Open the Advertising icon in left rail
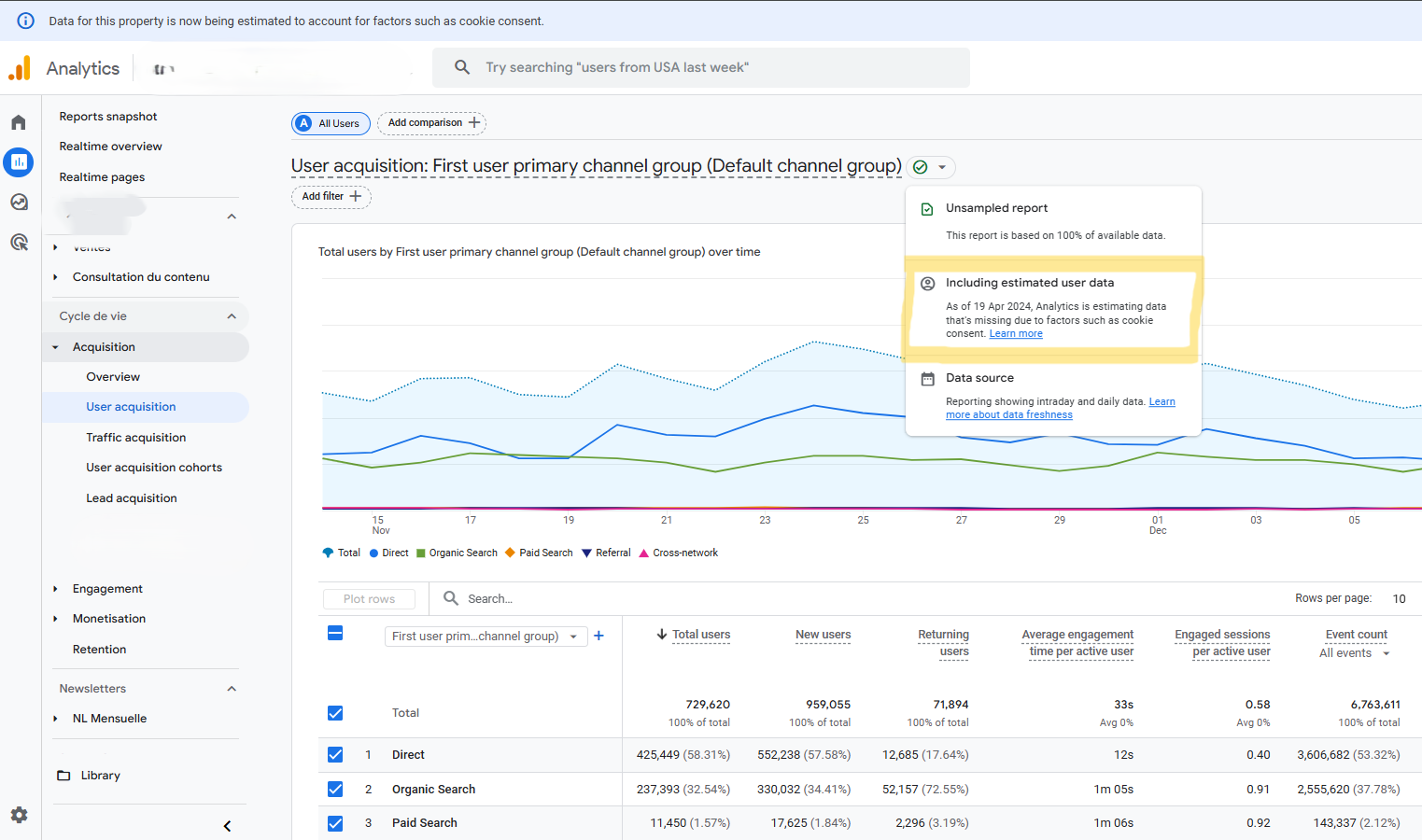The height and width of the screenshot is (840, 1422). click(x=19, y=243)
